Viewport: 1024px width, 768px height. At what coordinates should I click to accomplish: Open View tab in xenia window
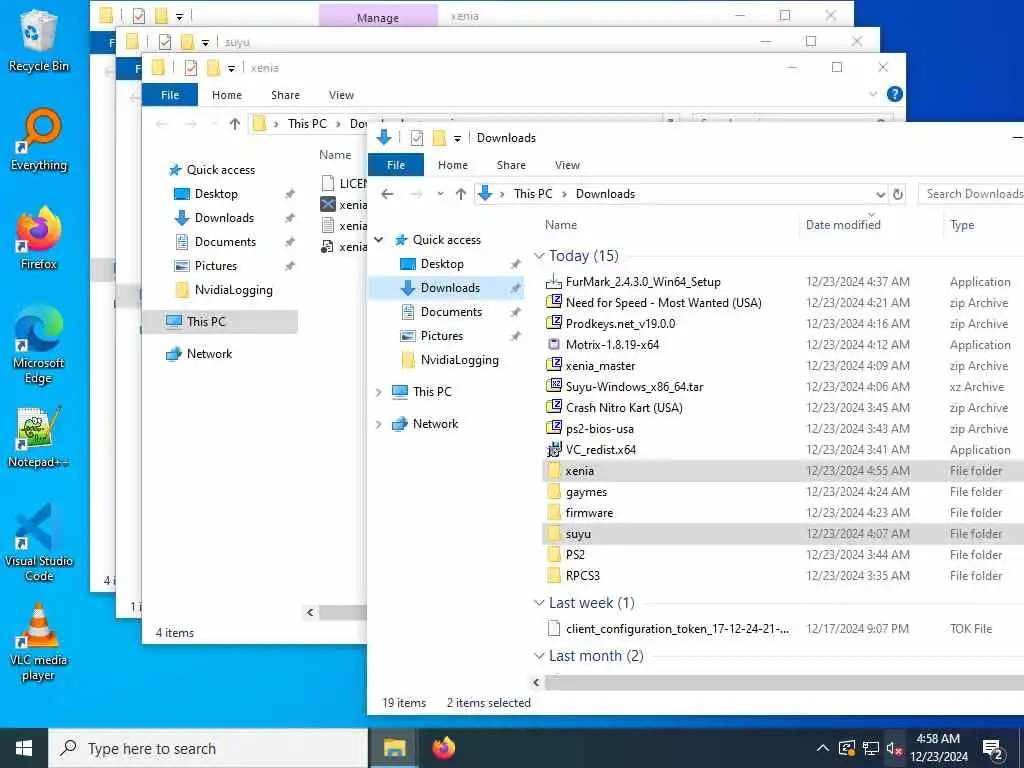(341, 95)
